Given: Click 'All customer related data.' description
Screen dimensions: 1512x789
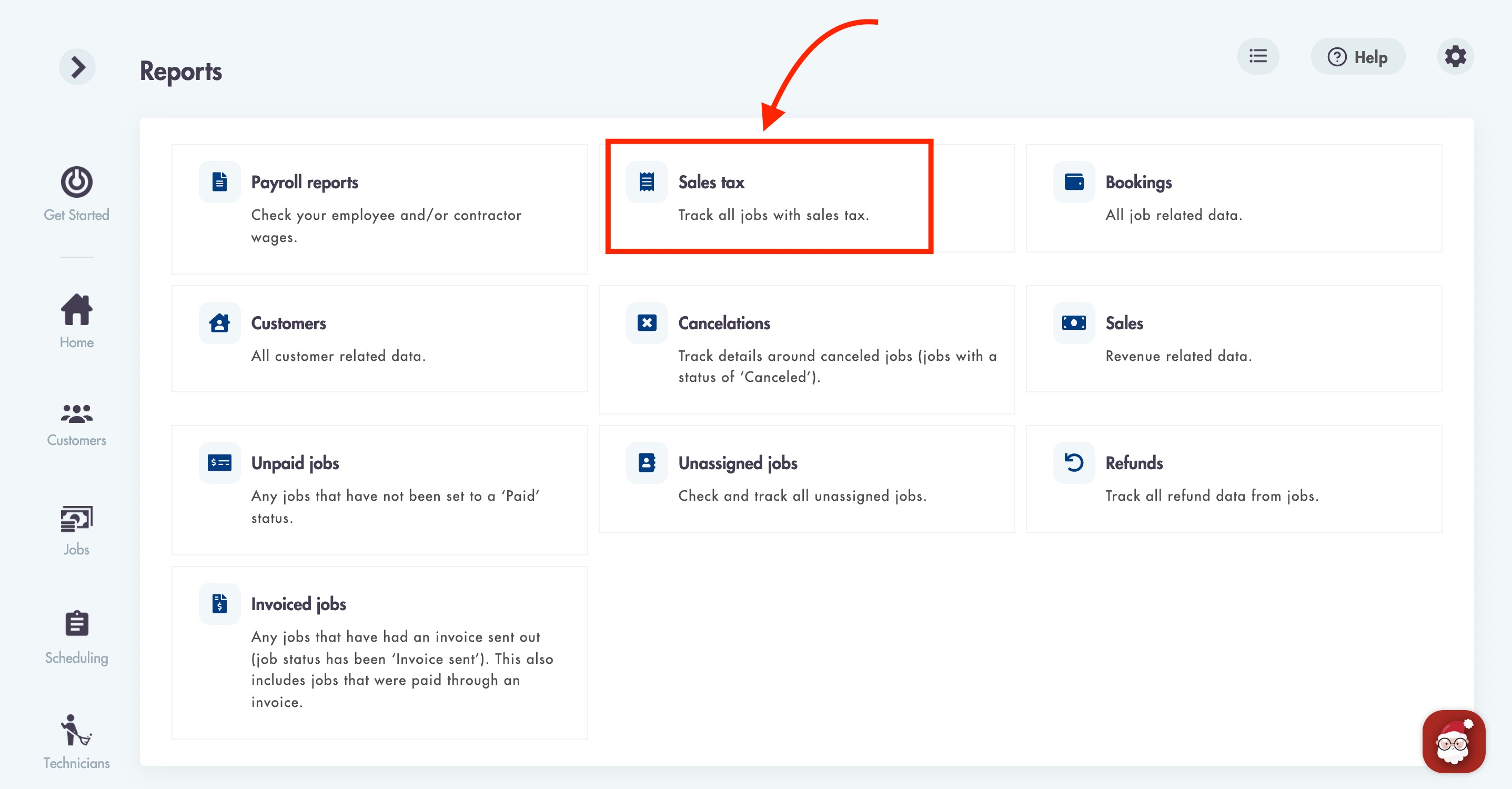Looking at the screenshot, I should (339, 356).
